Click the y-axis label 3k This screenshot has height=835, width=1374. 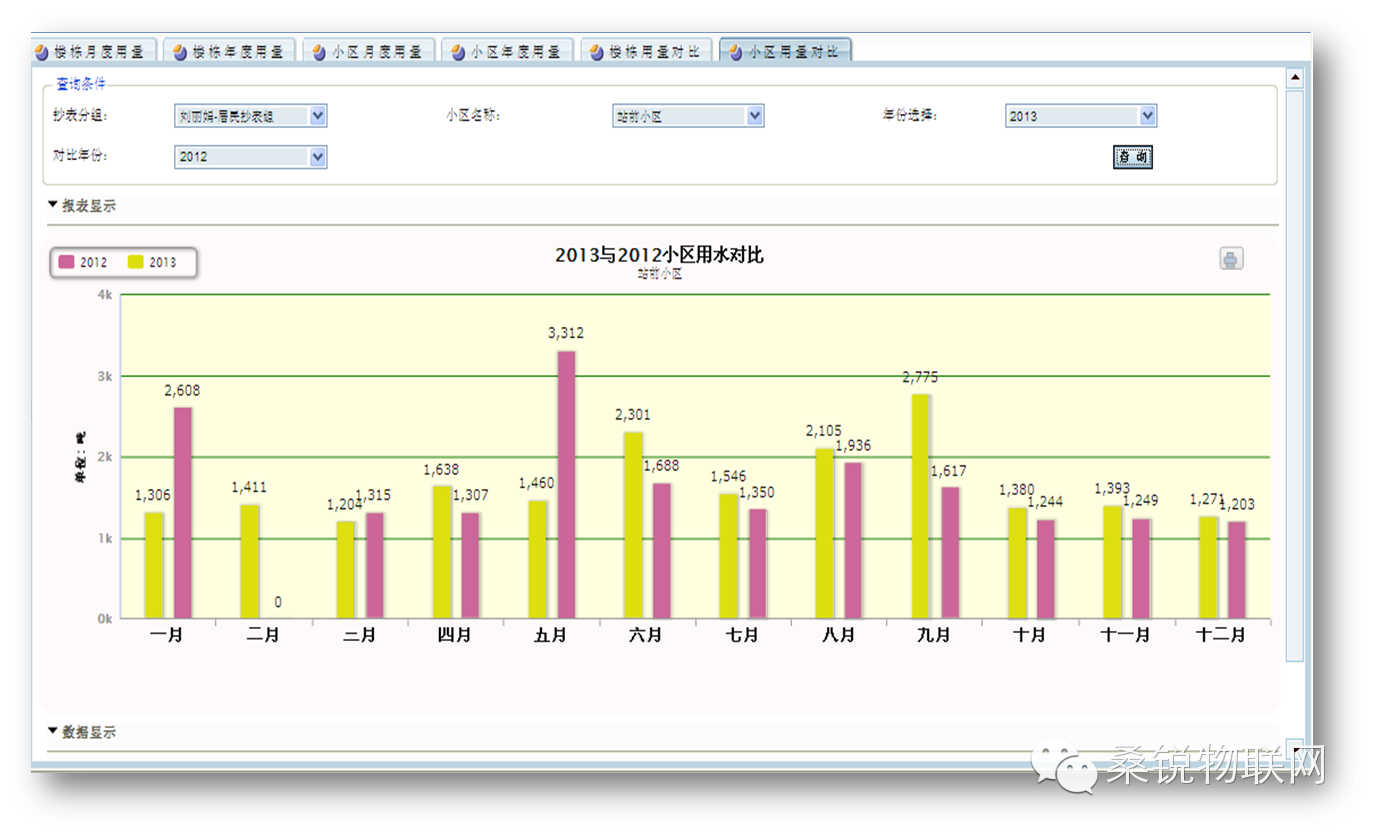click(x=104, y=376)
